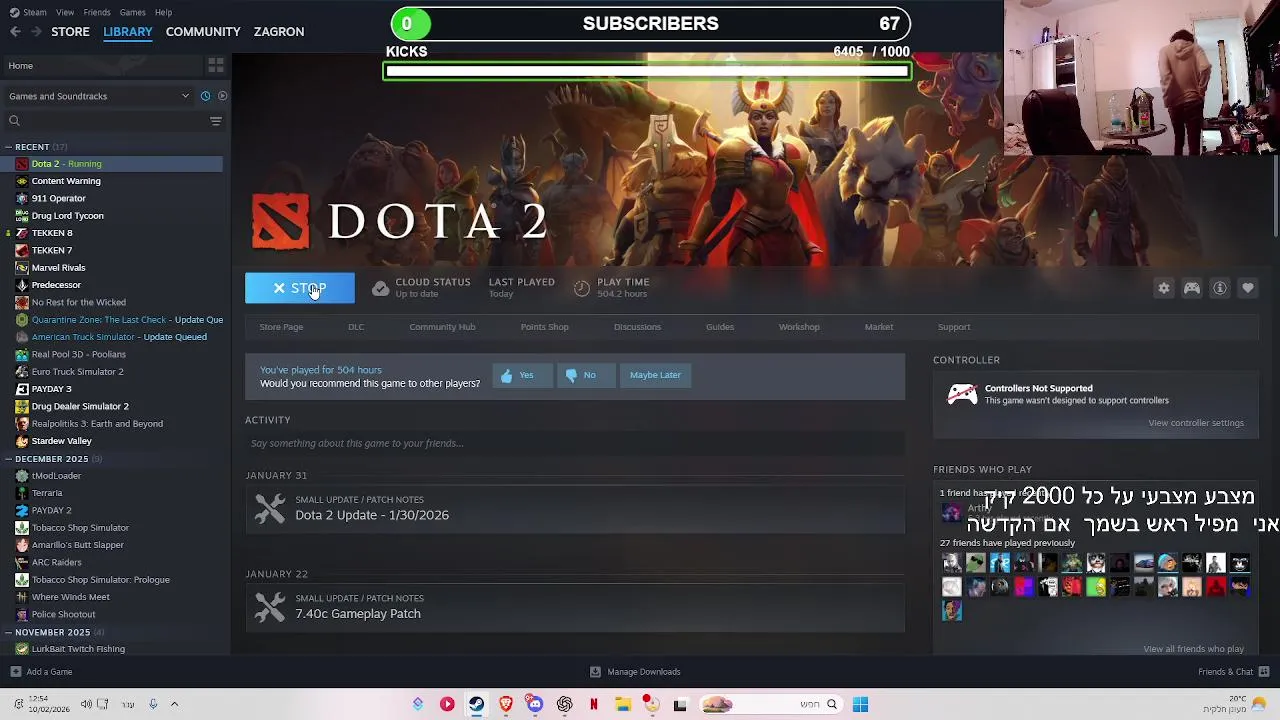Open the Discord taskbar icon
The image size is (1280, 720).
click(535, 704)
